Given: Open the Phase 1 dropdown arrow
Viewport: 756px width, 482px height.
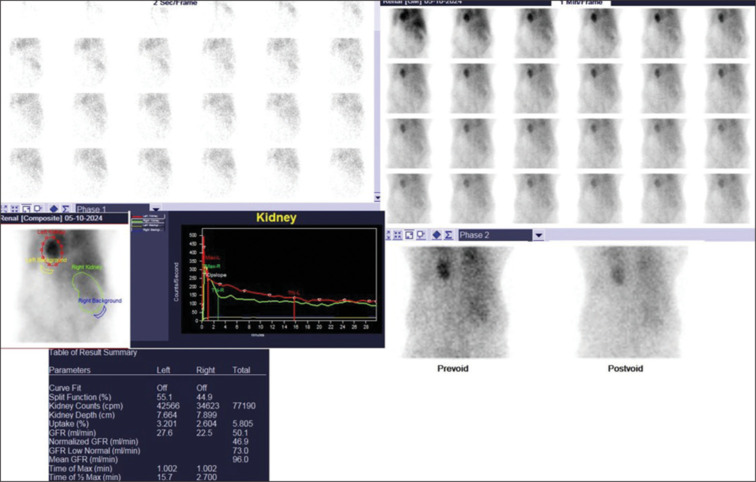Looking at the screenshot, I should tap(155, 209).
